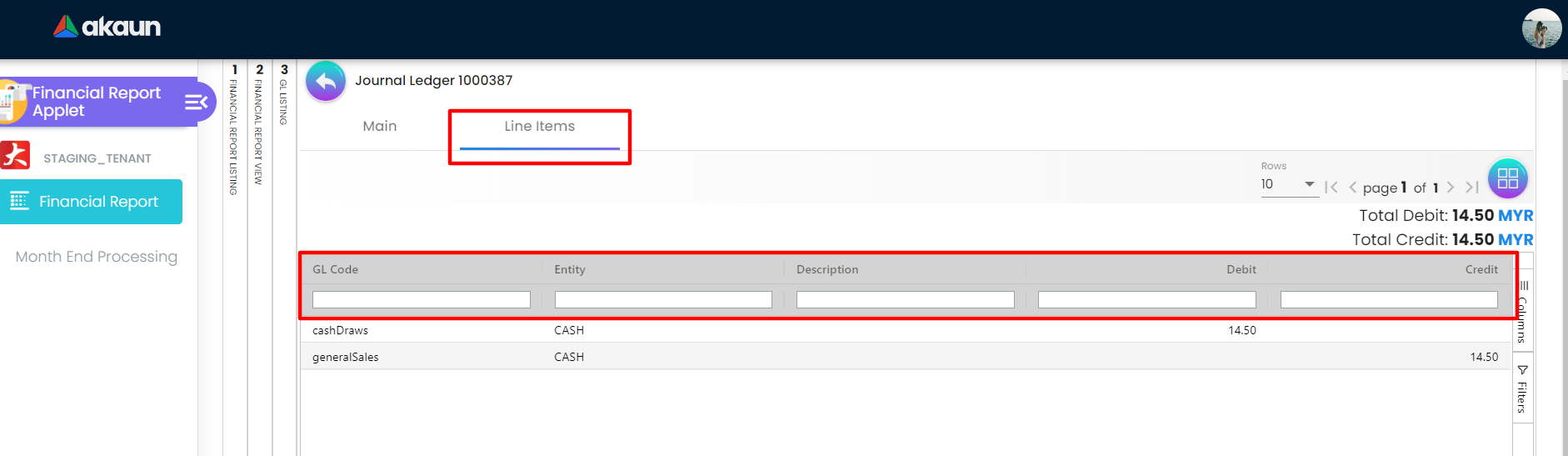Image resolution: width=1568 pixels, height=456 pixels.
Task: Go to the previous page
Action: 1352,188
